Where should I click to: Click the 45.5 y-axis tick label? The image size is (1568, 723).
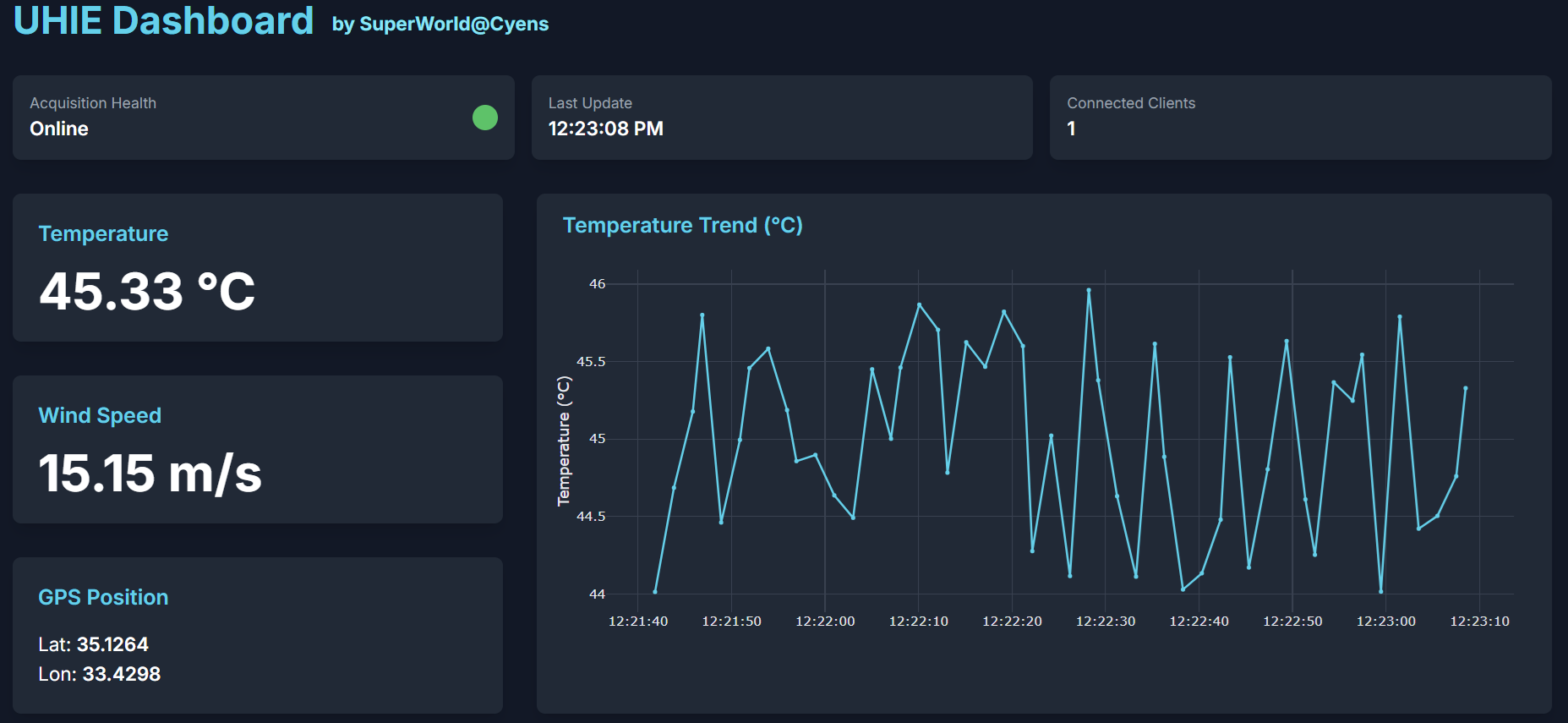coord(591,361)
